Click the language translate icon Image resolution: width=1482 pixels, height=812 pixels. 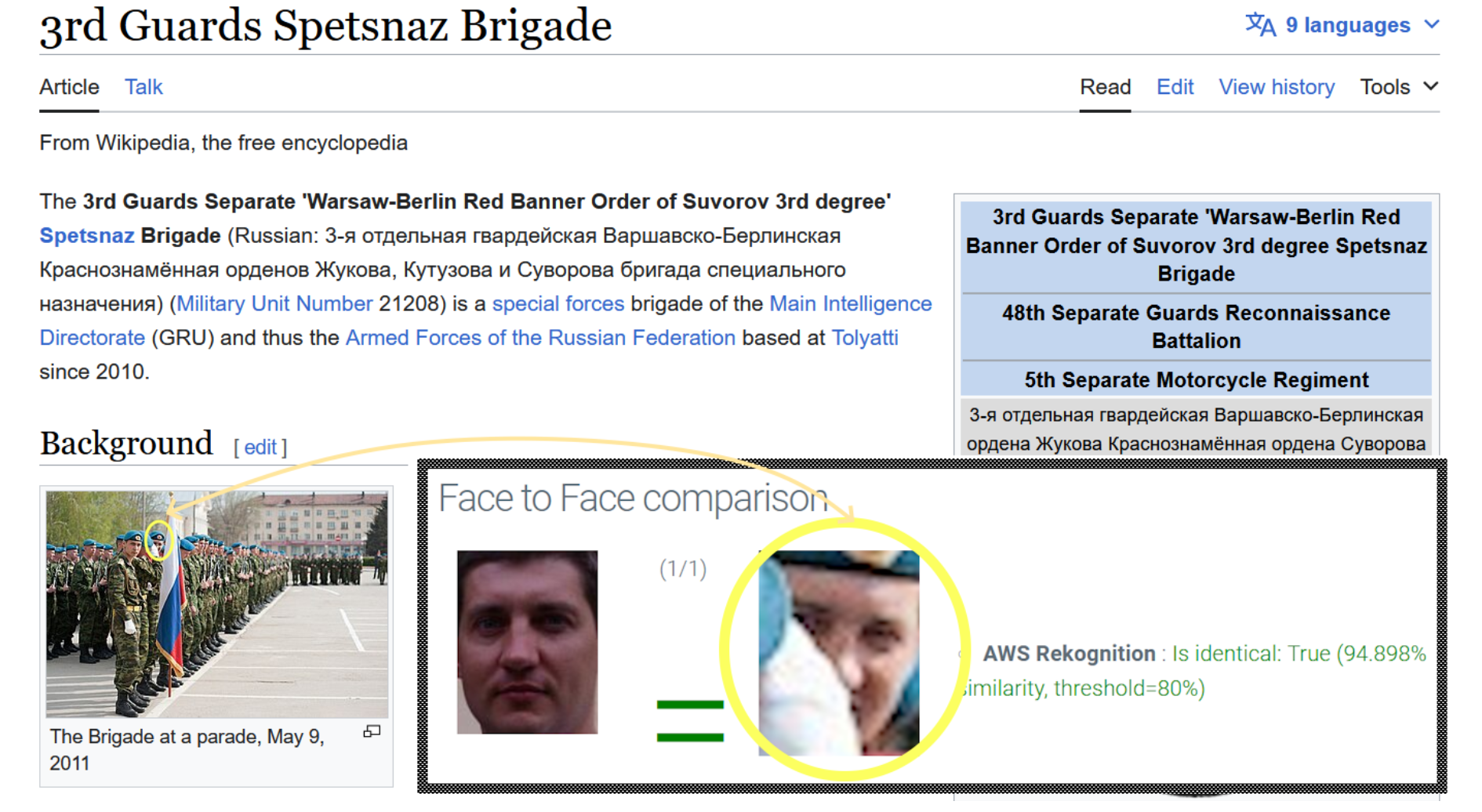[1260, 25]
